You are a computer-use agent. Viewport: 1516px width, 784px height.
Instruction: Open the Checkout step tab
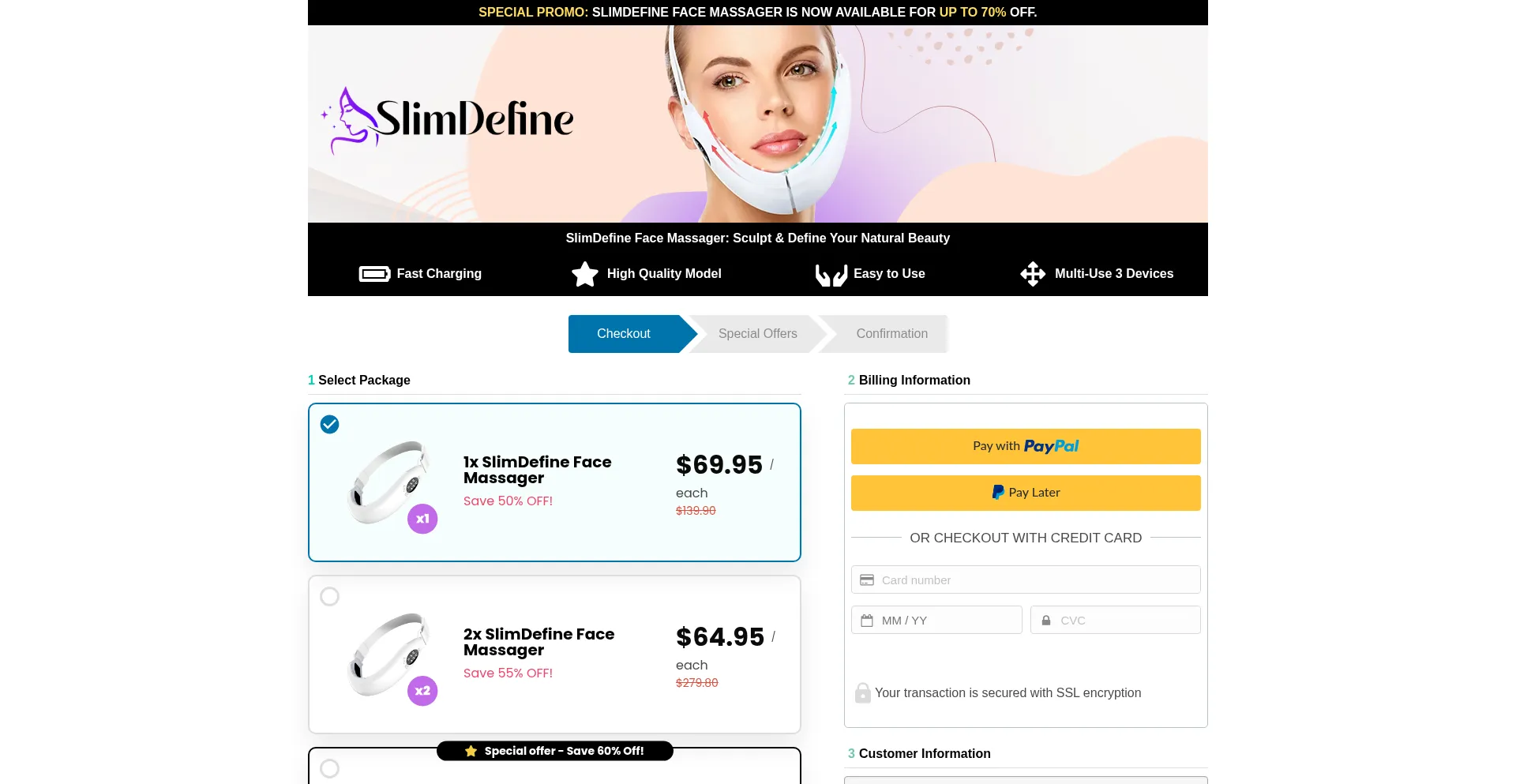click(x=624, y=334)
